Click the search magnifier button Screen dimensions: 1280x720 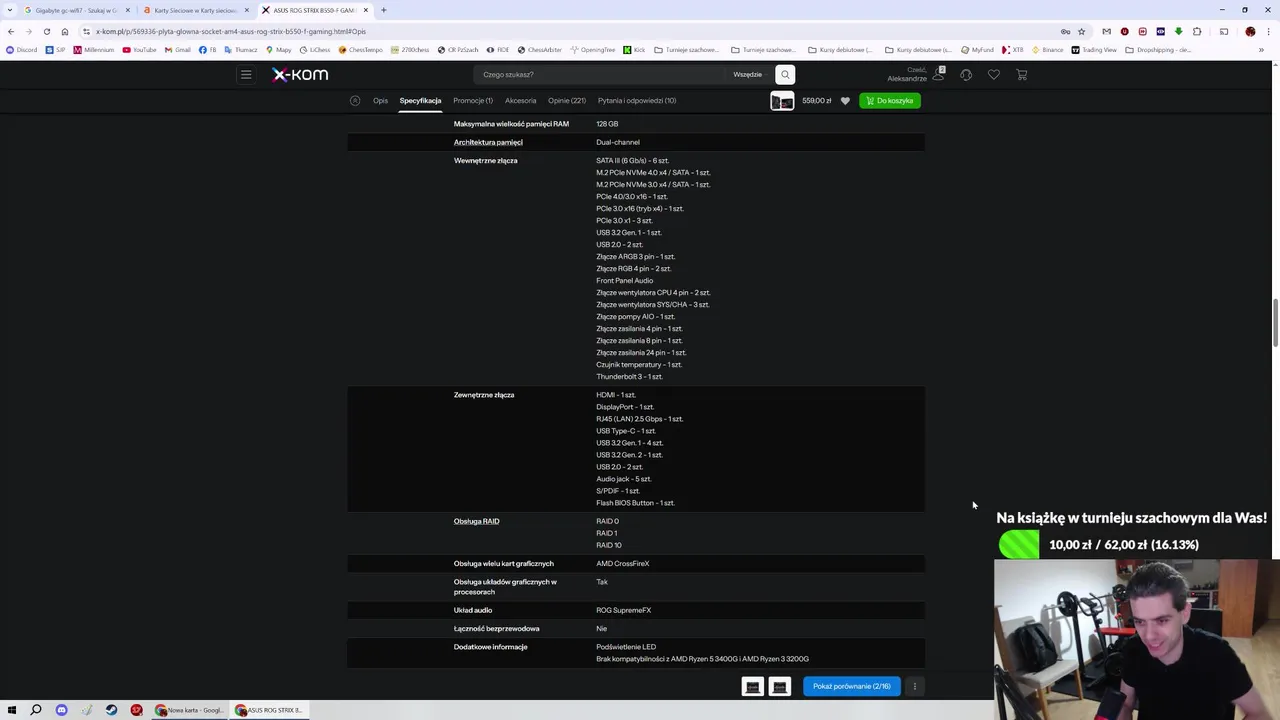coord(785,74)
